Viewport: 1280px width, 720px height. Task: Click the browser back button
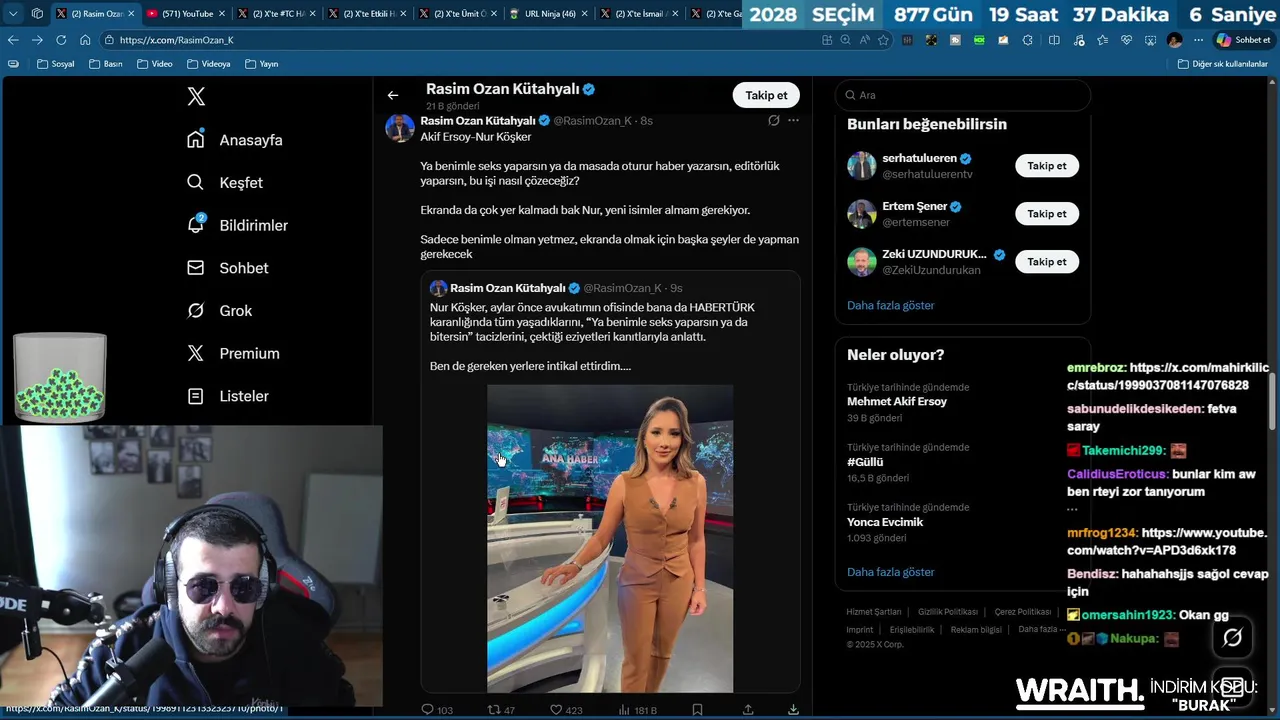coord(13,40)
